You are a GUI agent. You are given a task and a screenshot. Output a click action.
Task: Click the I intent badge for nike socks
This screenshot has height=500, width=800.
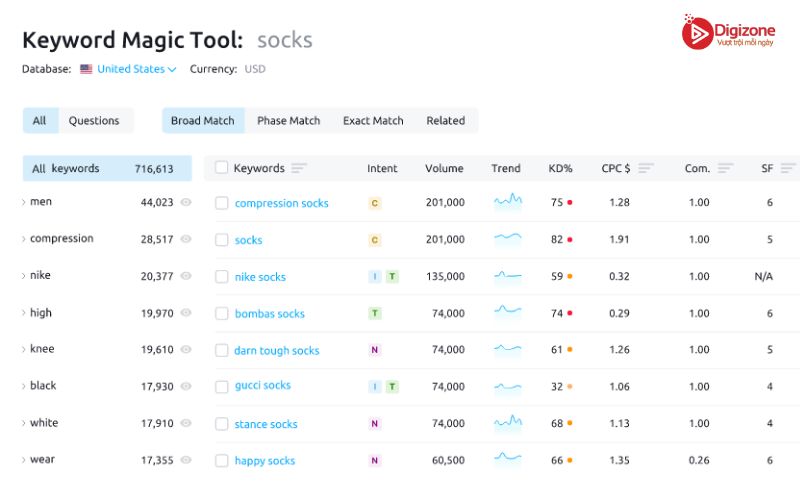tap(374, 277)
